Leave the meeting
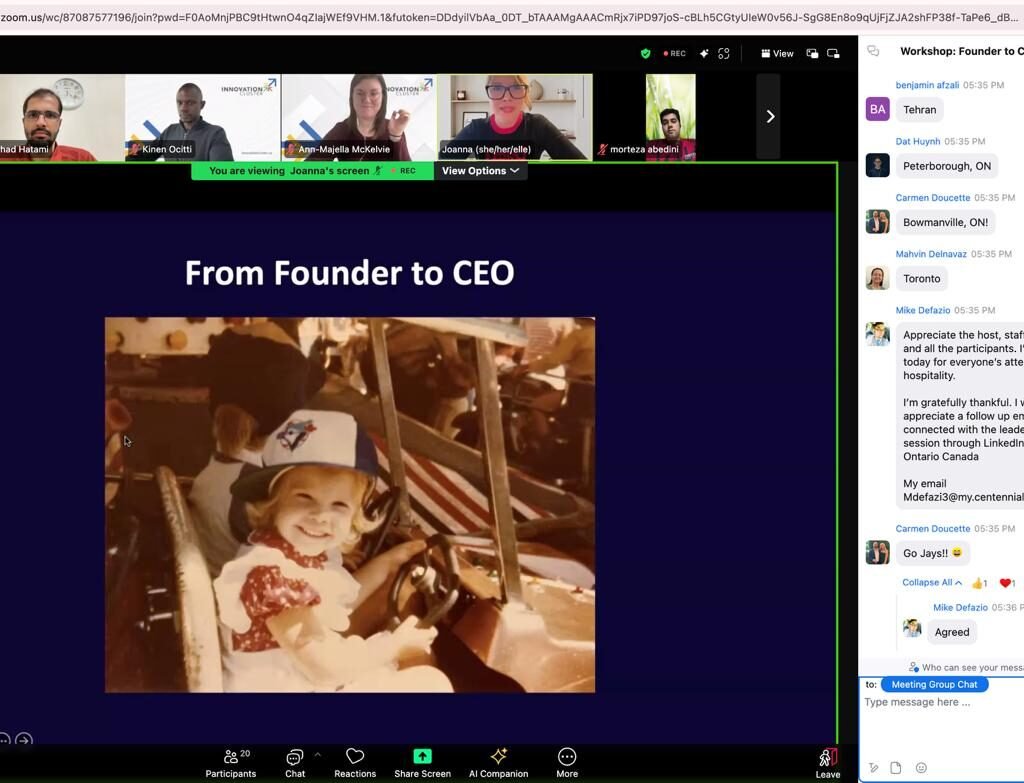Viewport: 1024px width, 783px height. pos(827,762)
